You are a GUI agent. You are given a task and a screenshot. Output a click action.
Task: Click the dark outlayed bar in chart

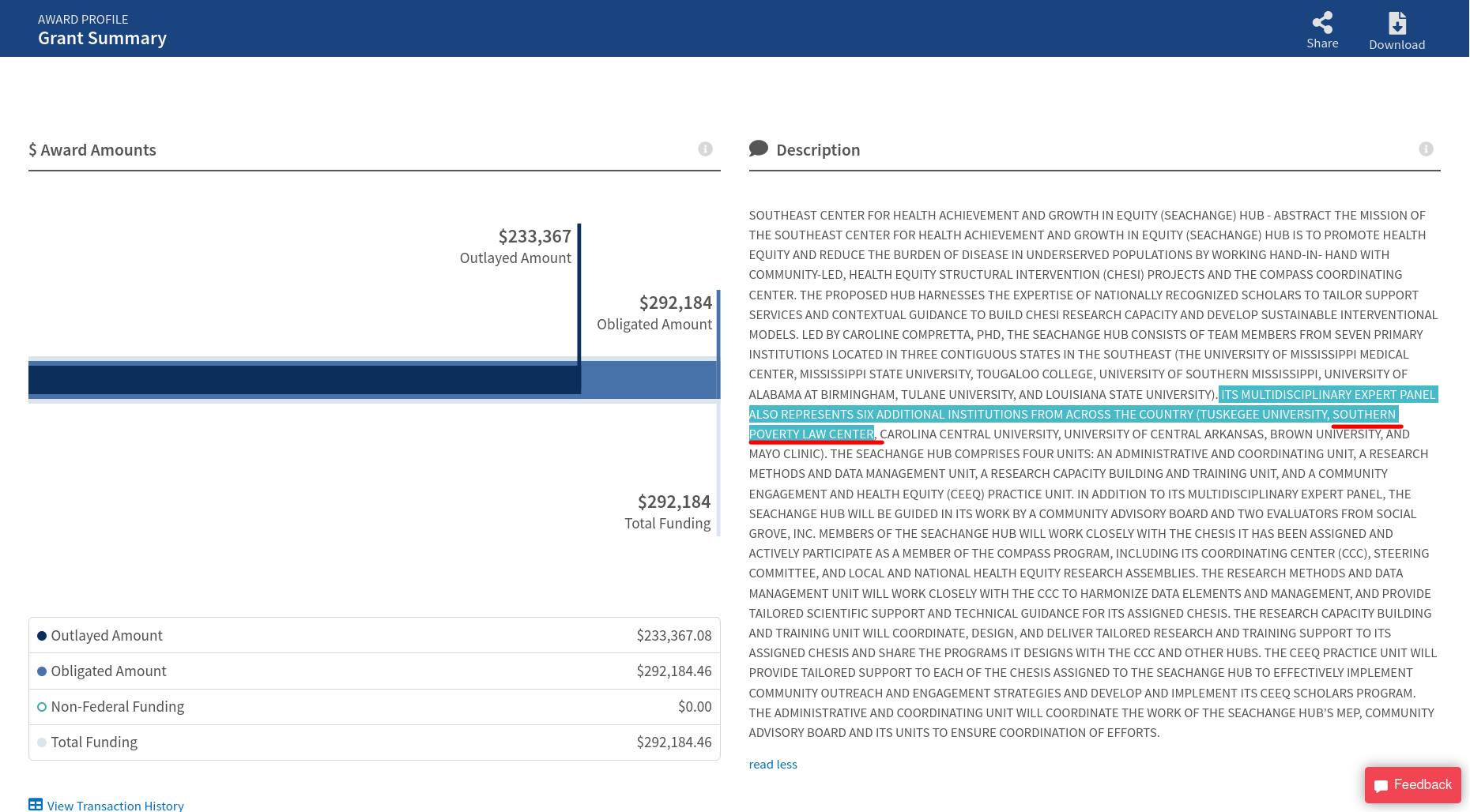point(304,380)
